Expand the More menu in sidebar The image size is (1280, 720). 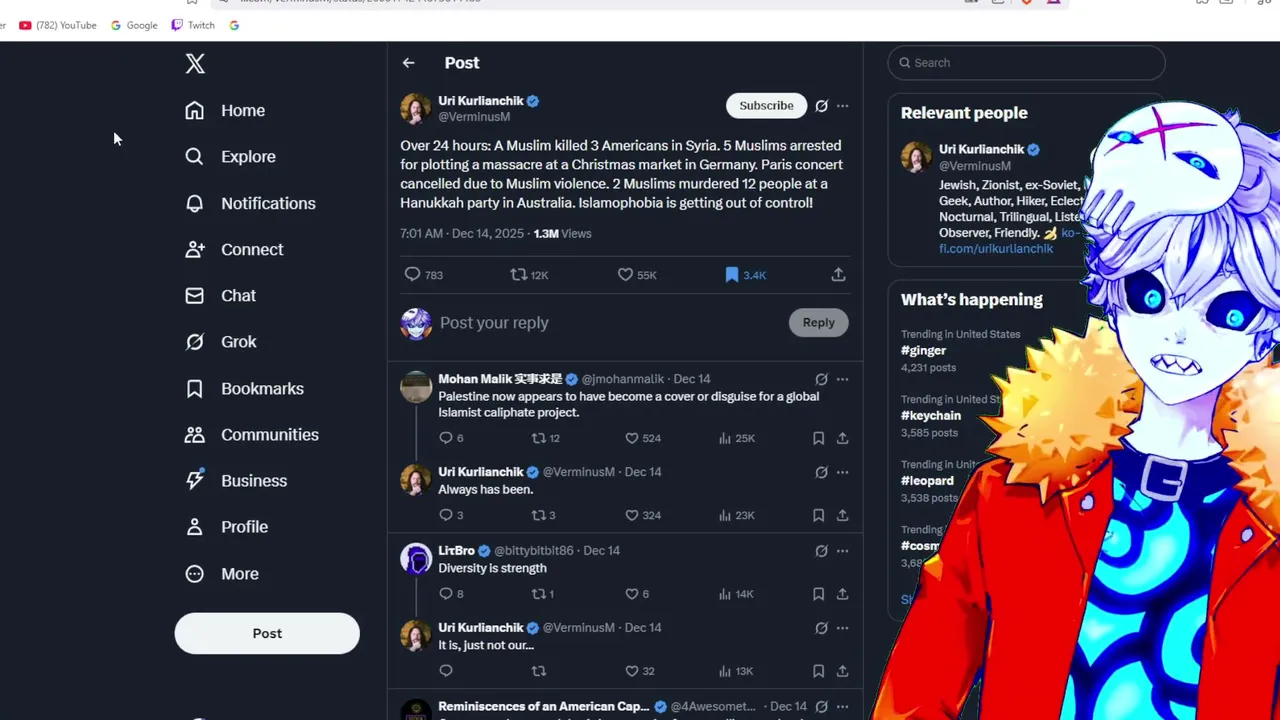[x=222, y=574]
